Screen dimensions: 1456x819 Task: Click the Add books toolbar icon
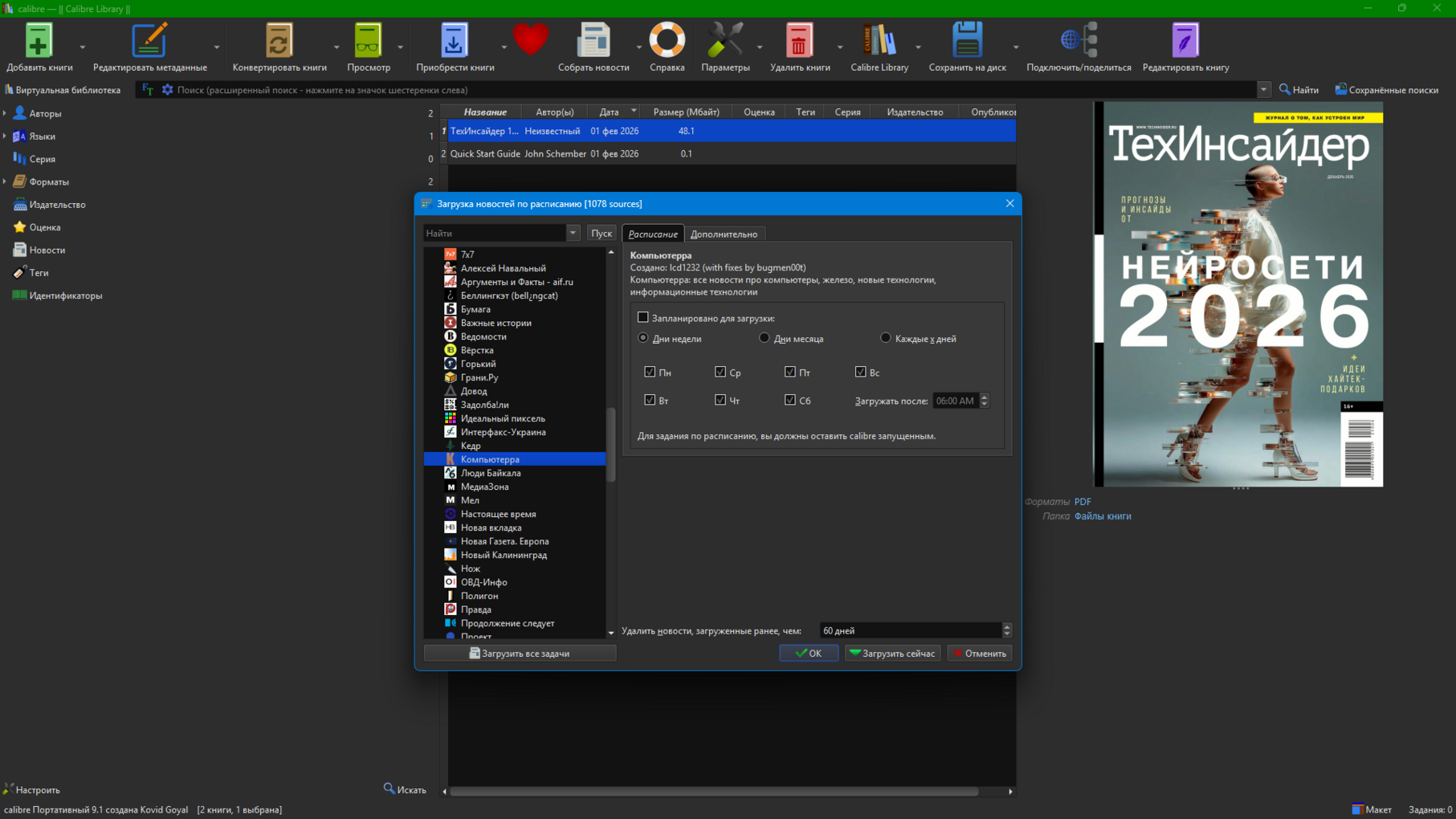[38, 42]
